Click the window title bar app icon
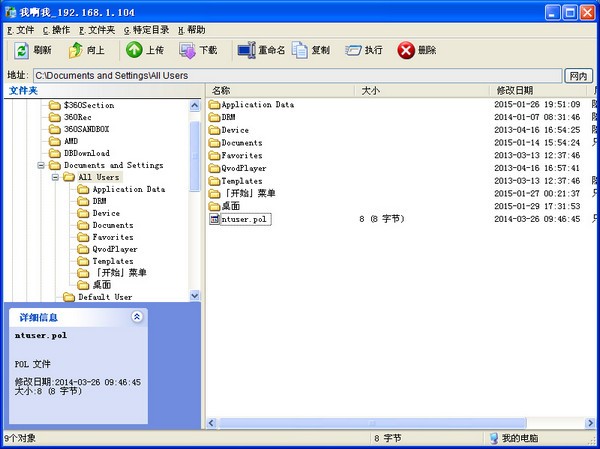The width and height of the screenshot is (600, 449). tap(11, 12)
